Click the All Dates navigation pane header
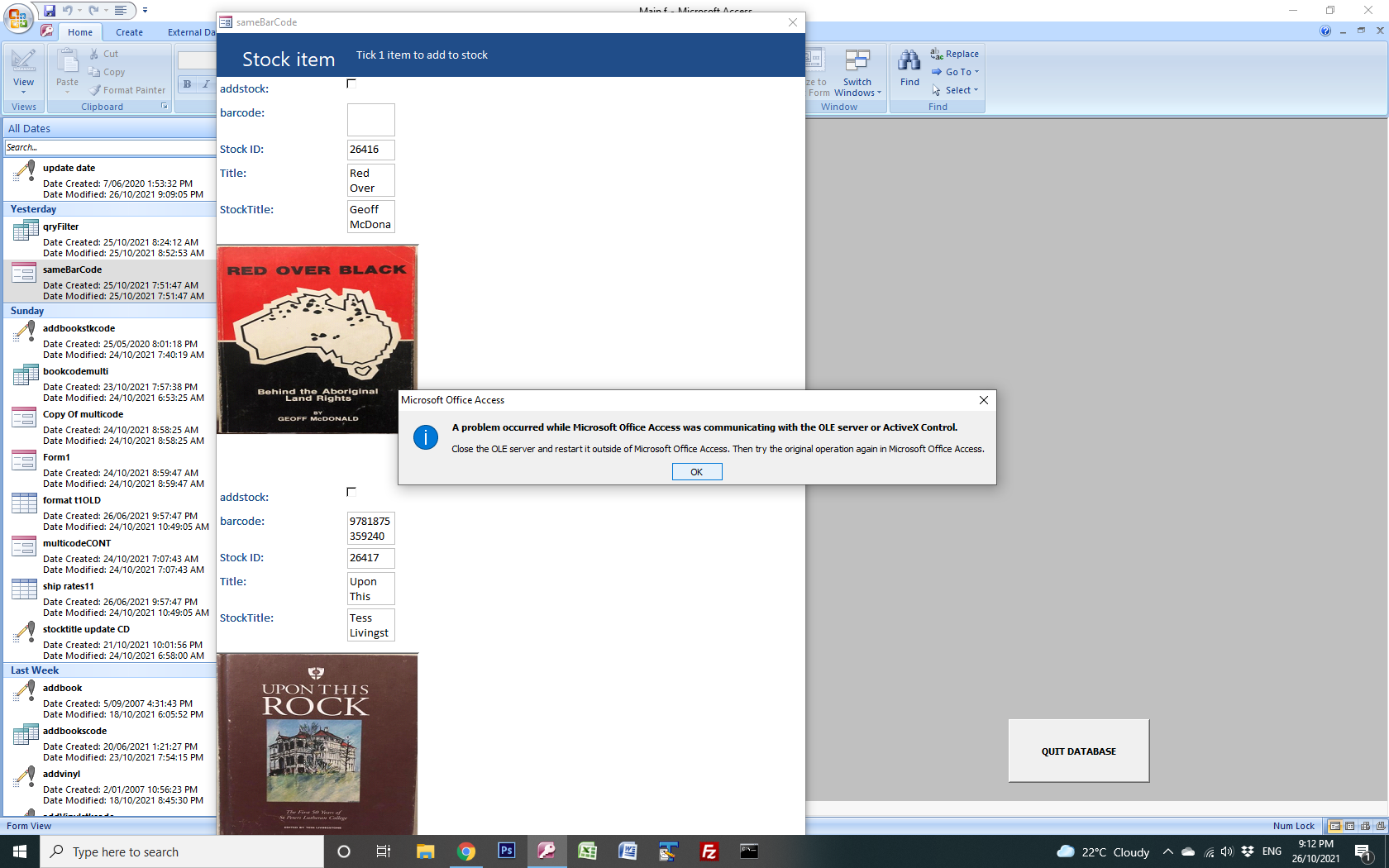The width and height of the screenshot is (1389, 868). tap(109, 128)
